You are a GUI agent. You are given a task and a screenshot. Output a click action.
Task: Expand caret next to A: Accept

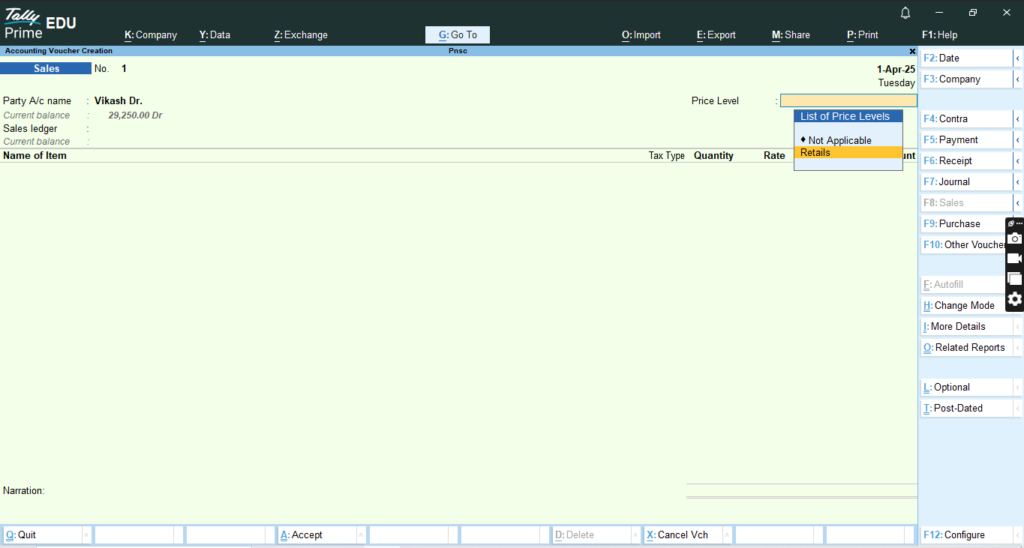360,535
